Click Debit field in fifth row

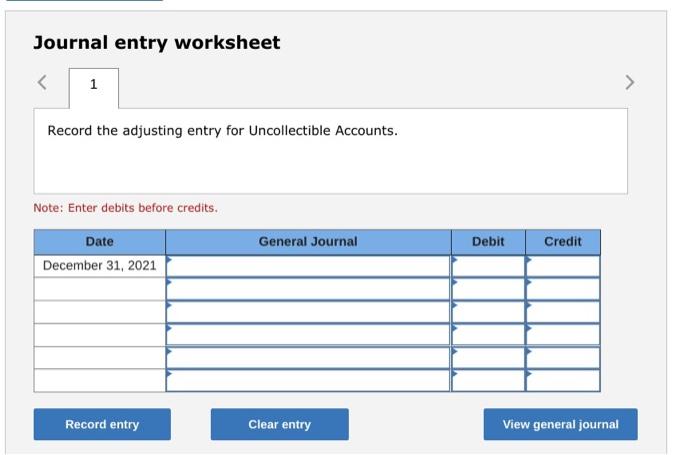coord(488,358)
